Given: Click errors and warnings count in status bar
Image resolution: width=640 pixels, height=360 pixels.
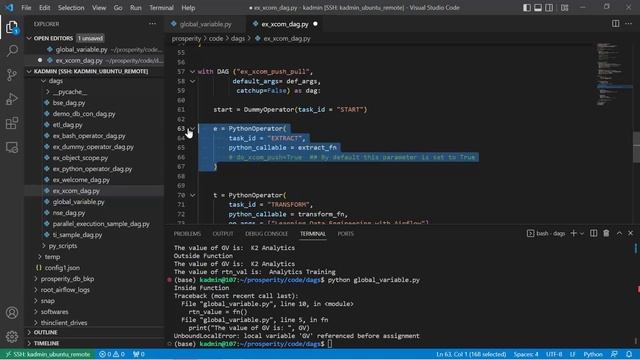Looking at the screenshot, I should click(112, 354).
